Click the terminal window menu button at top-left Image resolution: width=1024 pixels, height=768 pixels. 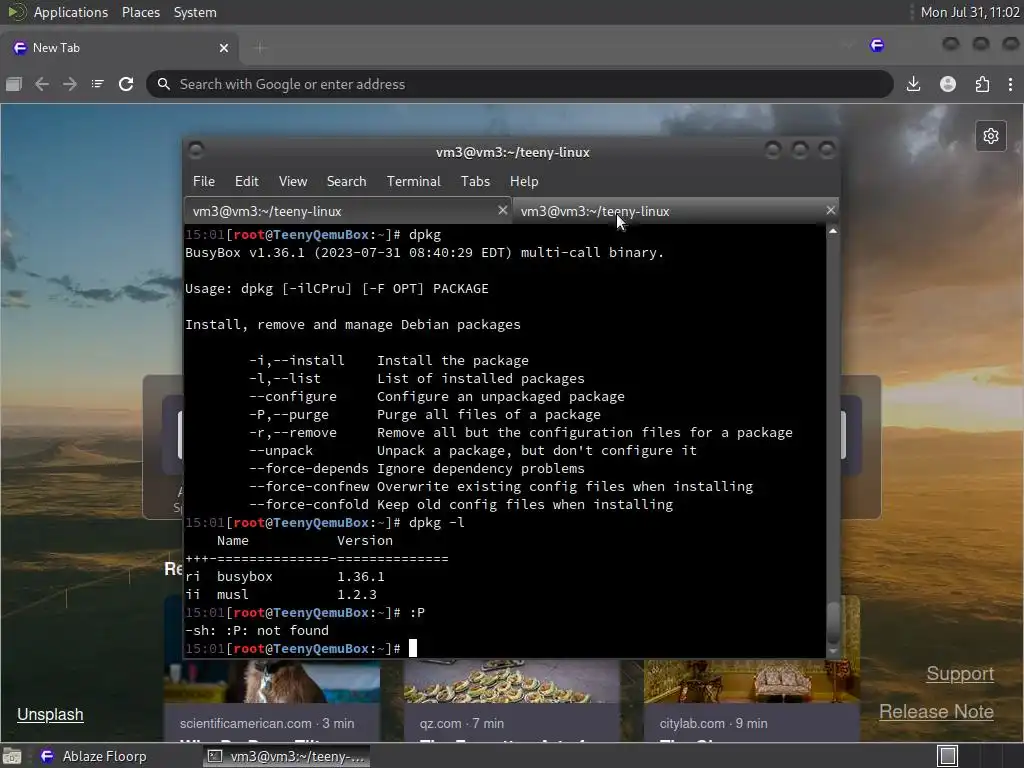pyautogui.click(x=196, y=151)
